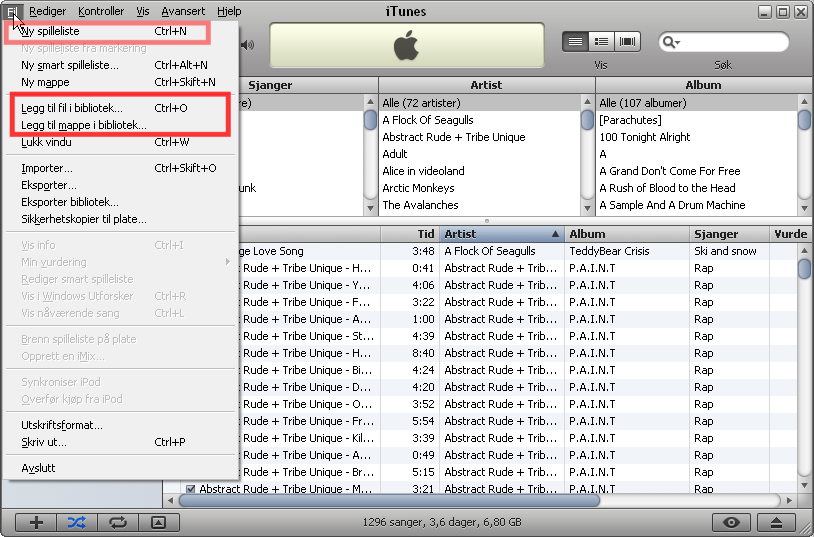Click the search magnifier icon
Screen dimensions: 814x537
[671, 42]
